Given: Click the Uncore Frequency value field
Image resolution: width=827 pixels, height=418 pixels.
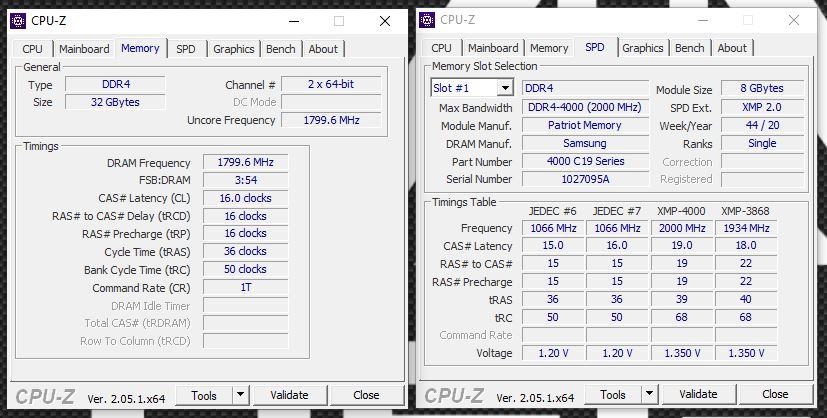Looking at the screenshot, I should (331, 120).
